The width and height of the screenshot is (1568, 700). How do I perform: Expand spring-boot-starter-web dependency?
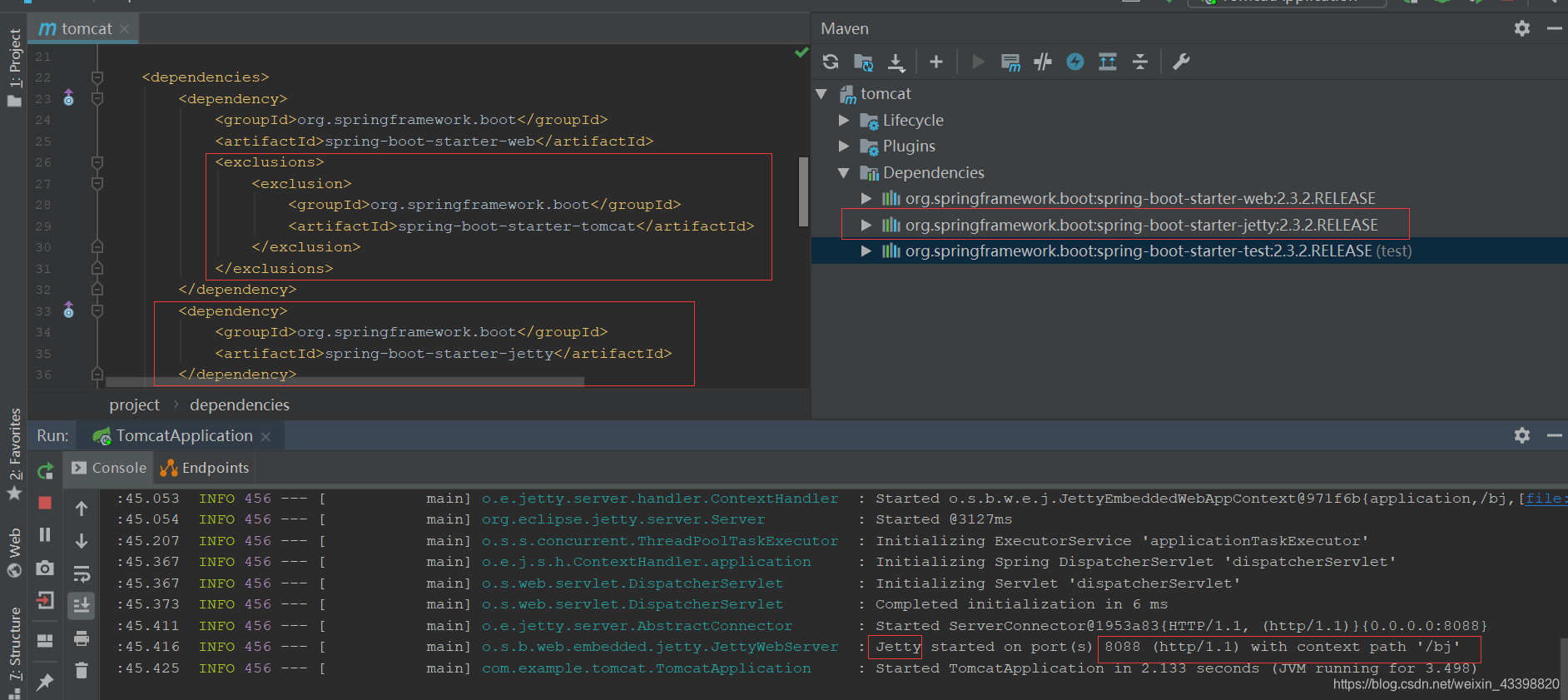(x=866, y=199)
